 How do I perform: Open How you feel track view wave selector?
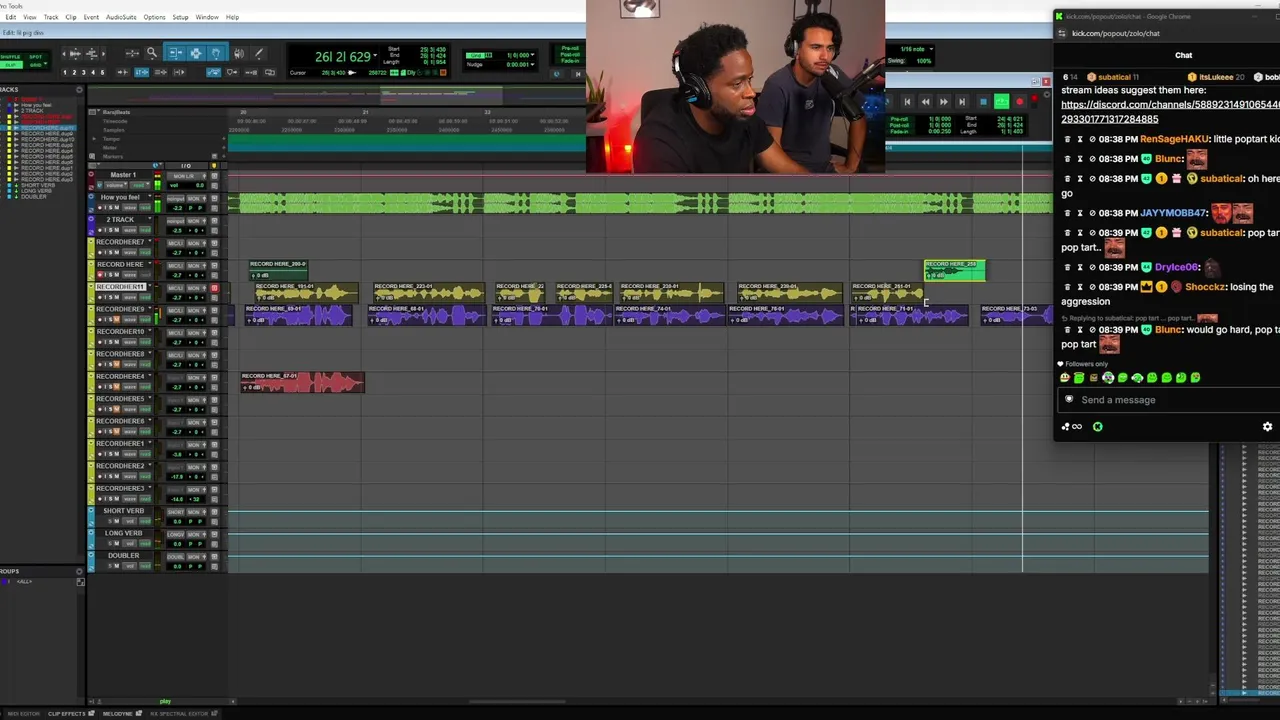[x=130, y=208]
